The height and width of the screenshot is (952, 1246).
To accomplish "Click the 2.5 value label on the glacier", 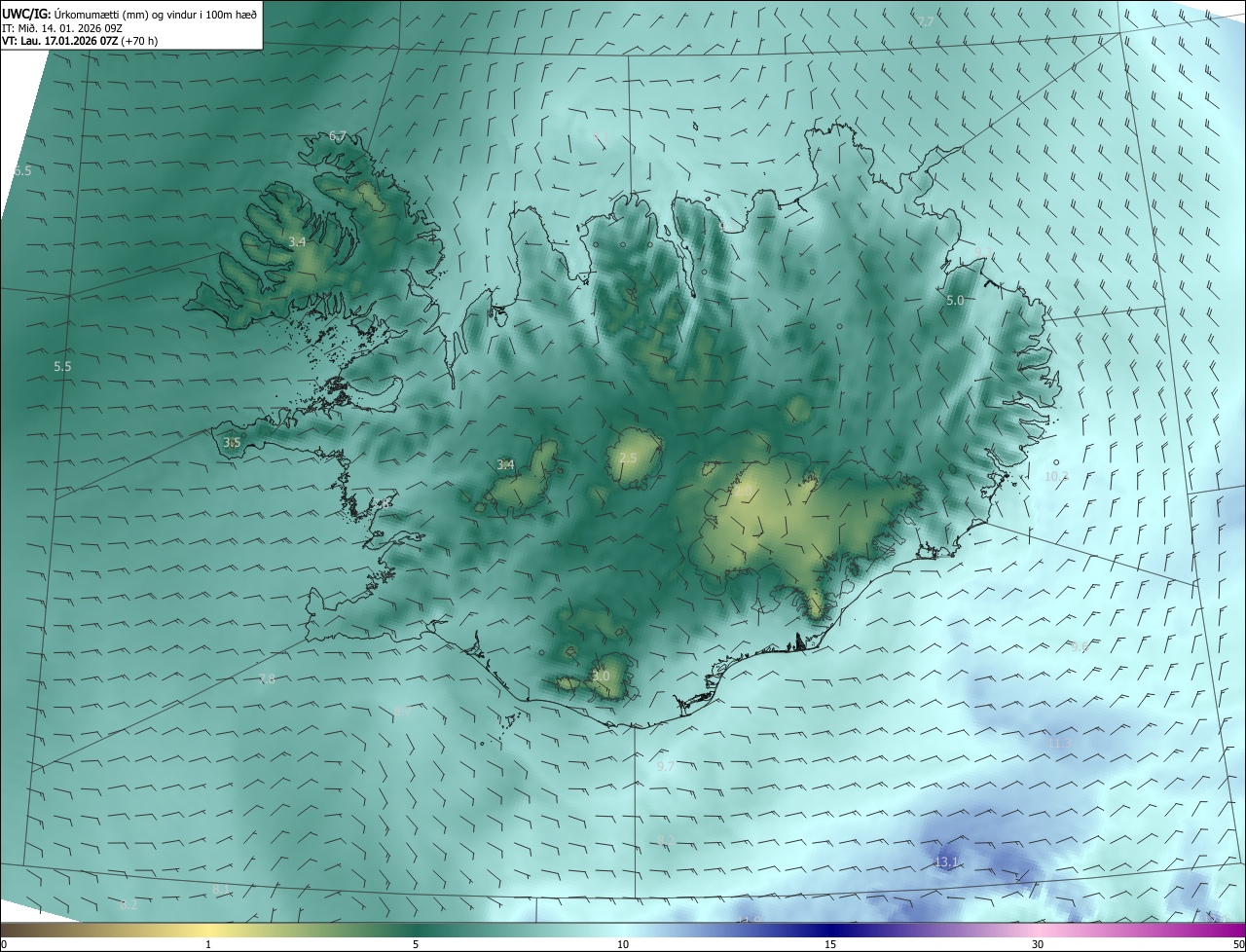I will coord(628,458).
